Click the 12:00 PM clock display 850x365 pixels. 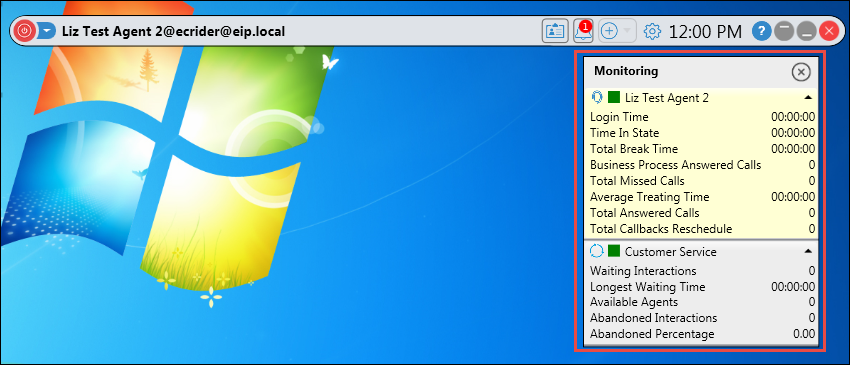(x=705, y=31)
